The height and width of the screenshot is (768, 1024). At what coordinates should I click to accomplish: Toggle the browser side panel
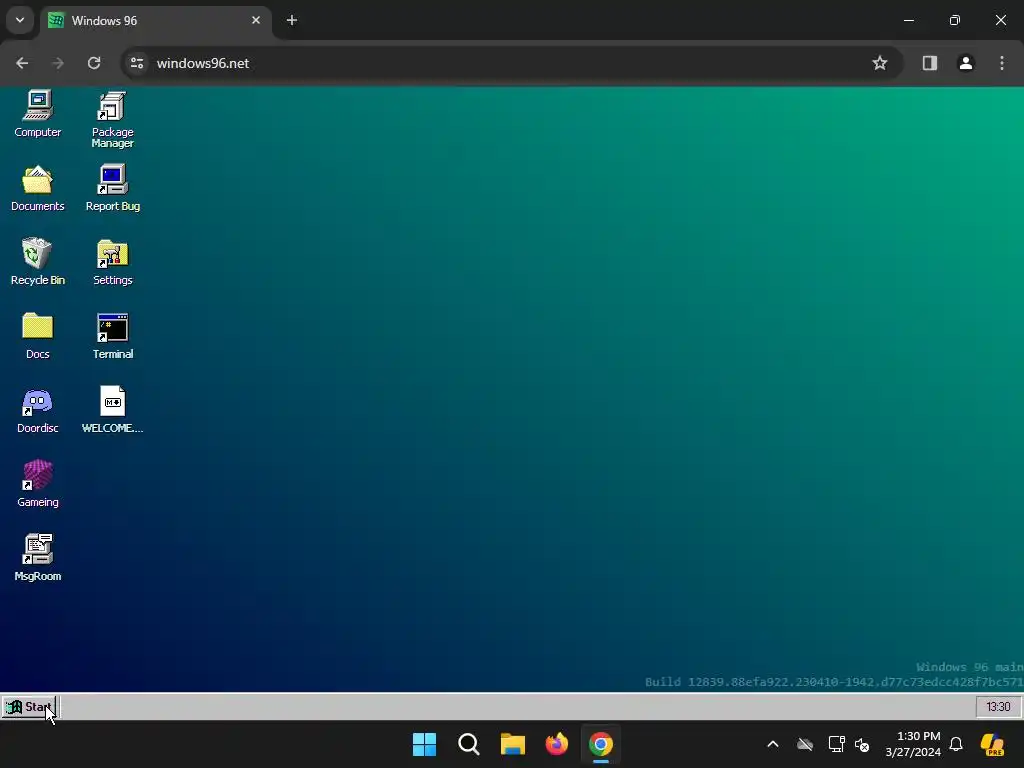929,63
